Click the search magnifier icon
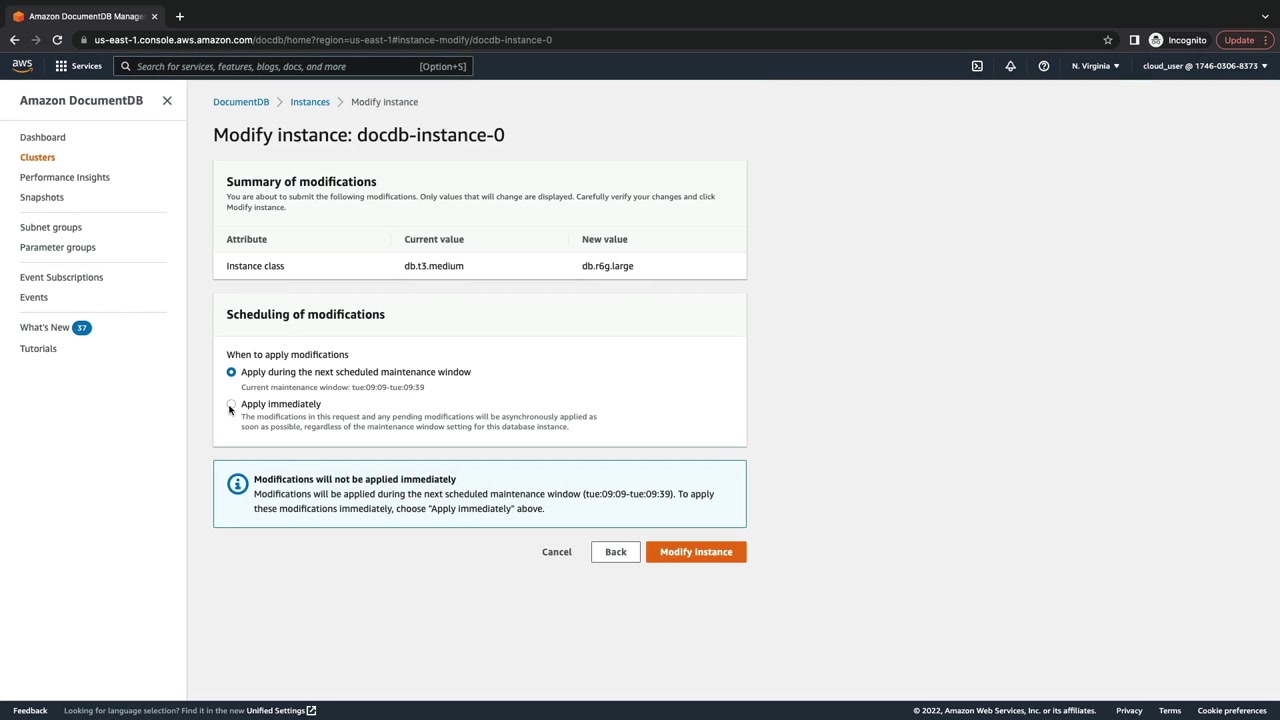Screen dimensions: 1280x720 (125, 66)
